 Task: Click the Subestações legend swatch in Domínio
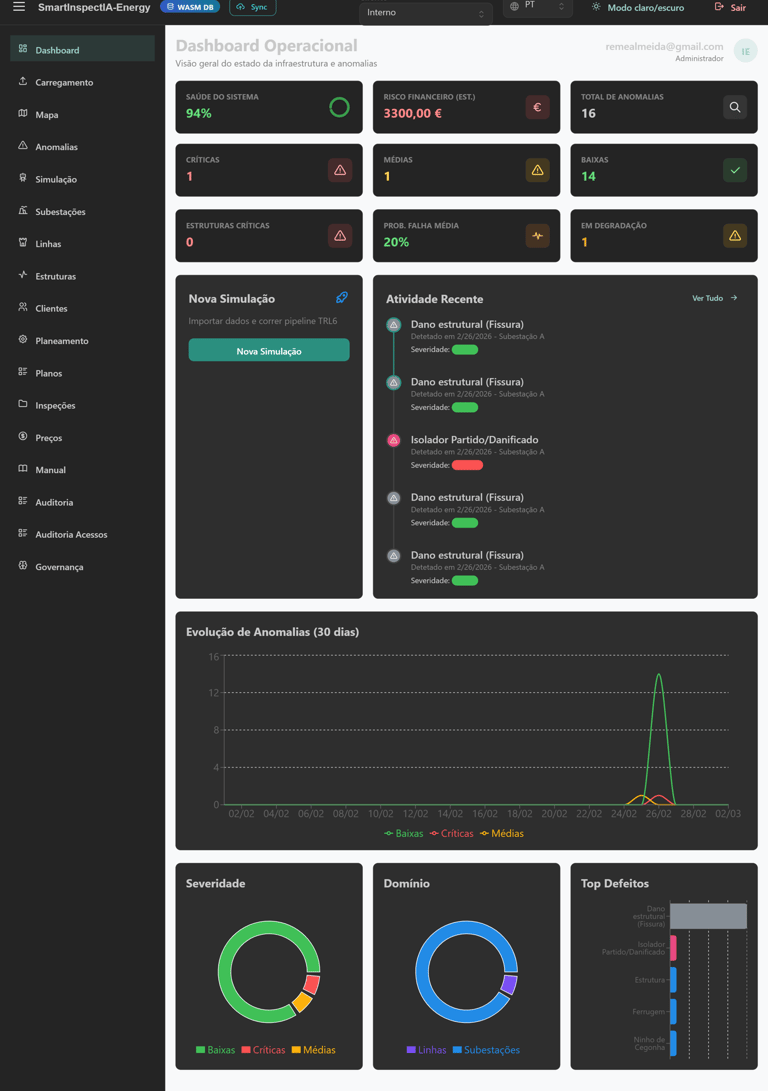tap(457, 1050)
